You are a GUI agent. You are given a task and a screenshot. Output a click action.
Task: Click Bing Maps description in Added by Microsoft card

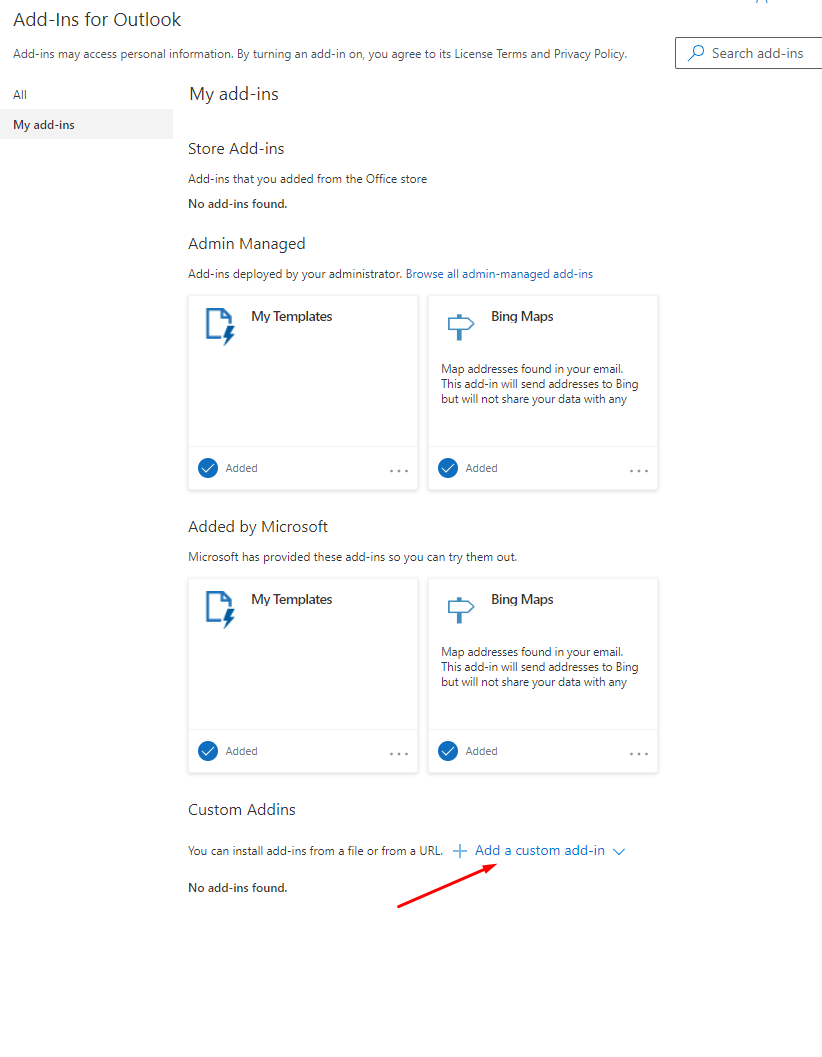[x=539, y=667]
